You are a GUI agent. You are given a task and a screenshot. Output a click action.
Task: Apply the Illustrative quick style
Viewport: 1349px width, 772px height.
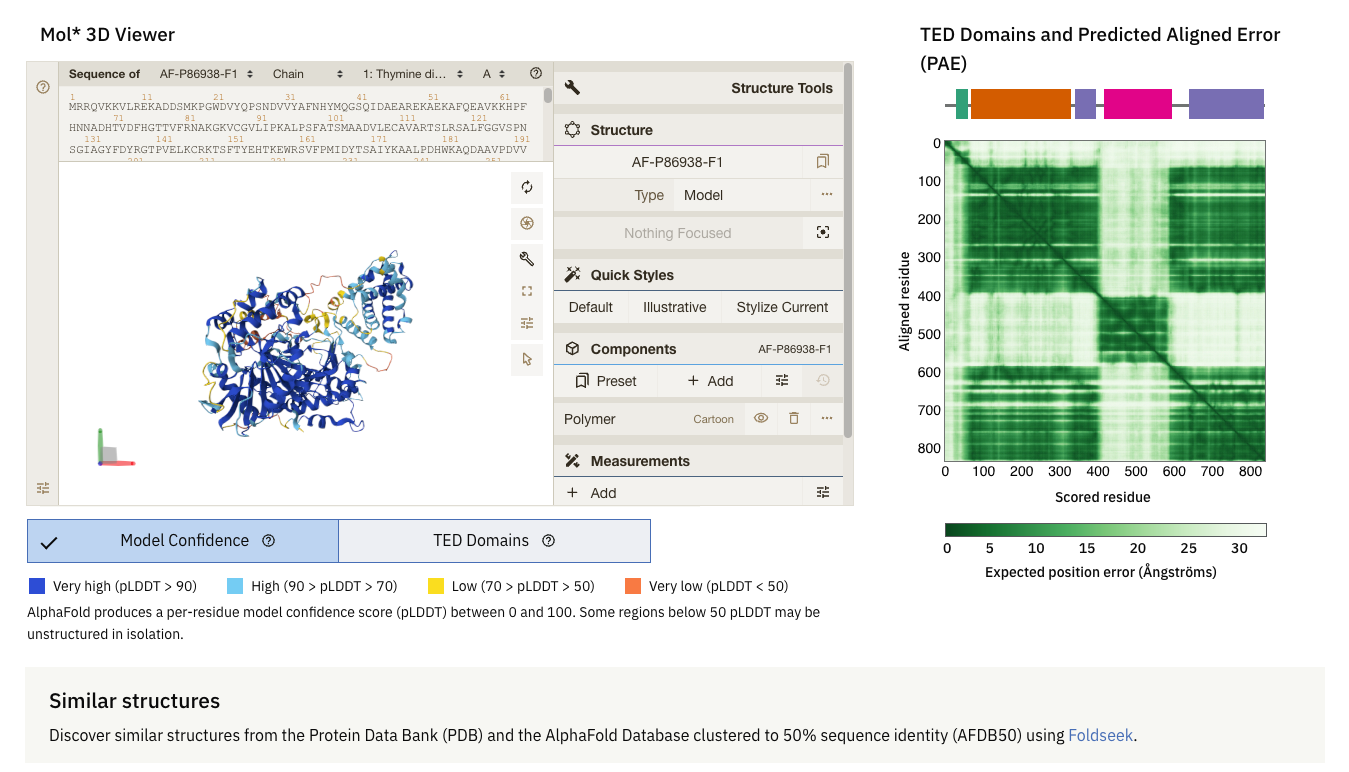click(x=674, y=307)
